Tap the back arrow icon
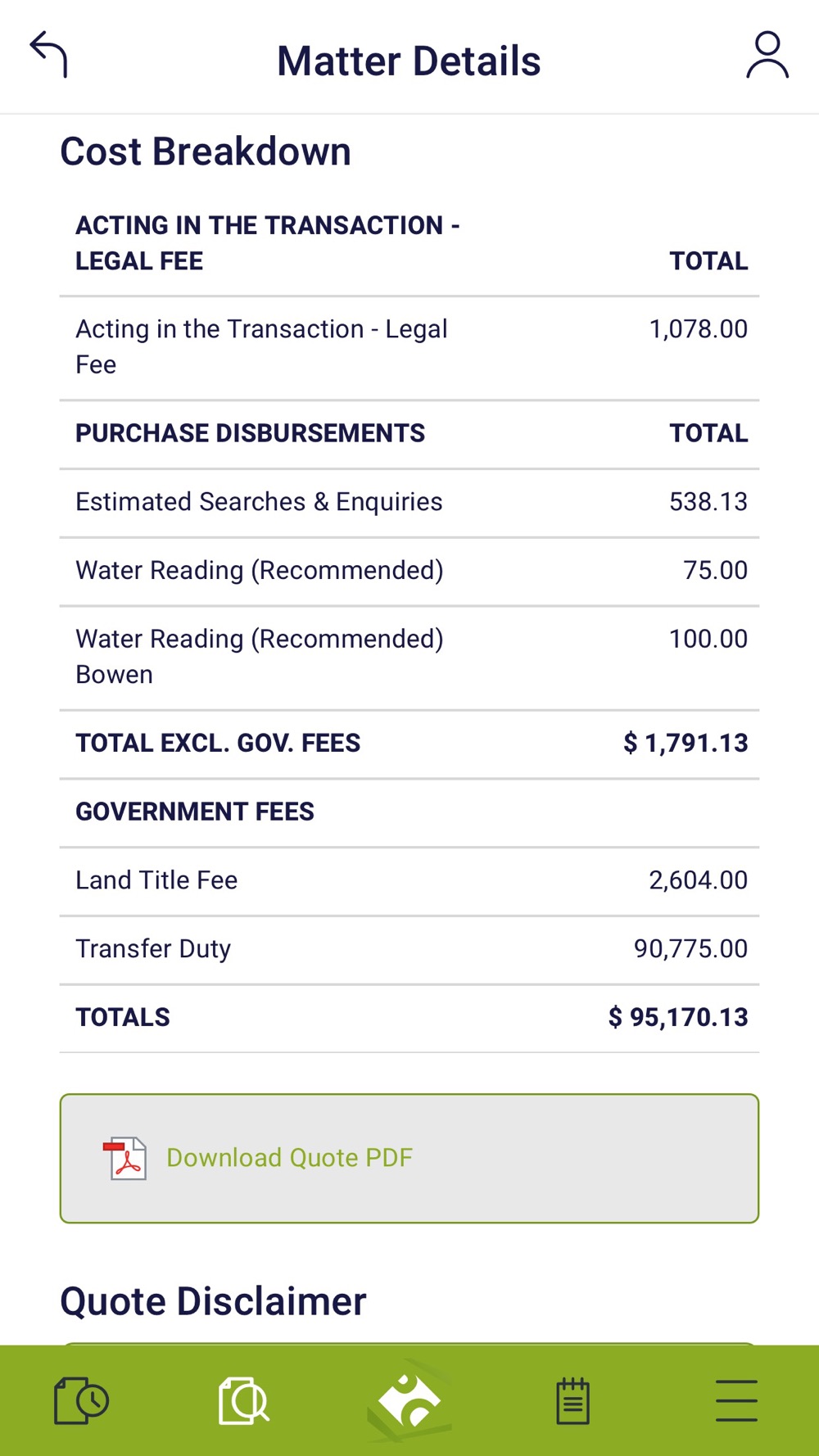Image resolution: width=819 pixels, height=1456 pixels. [49, 55]
